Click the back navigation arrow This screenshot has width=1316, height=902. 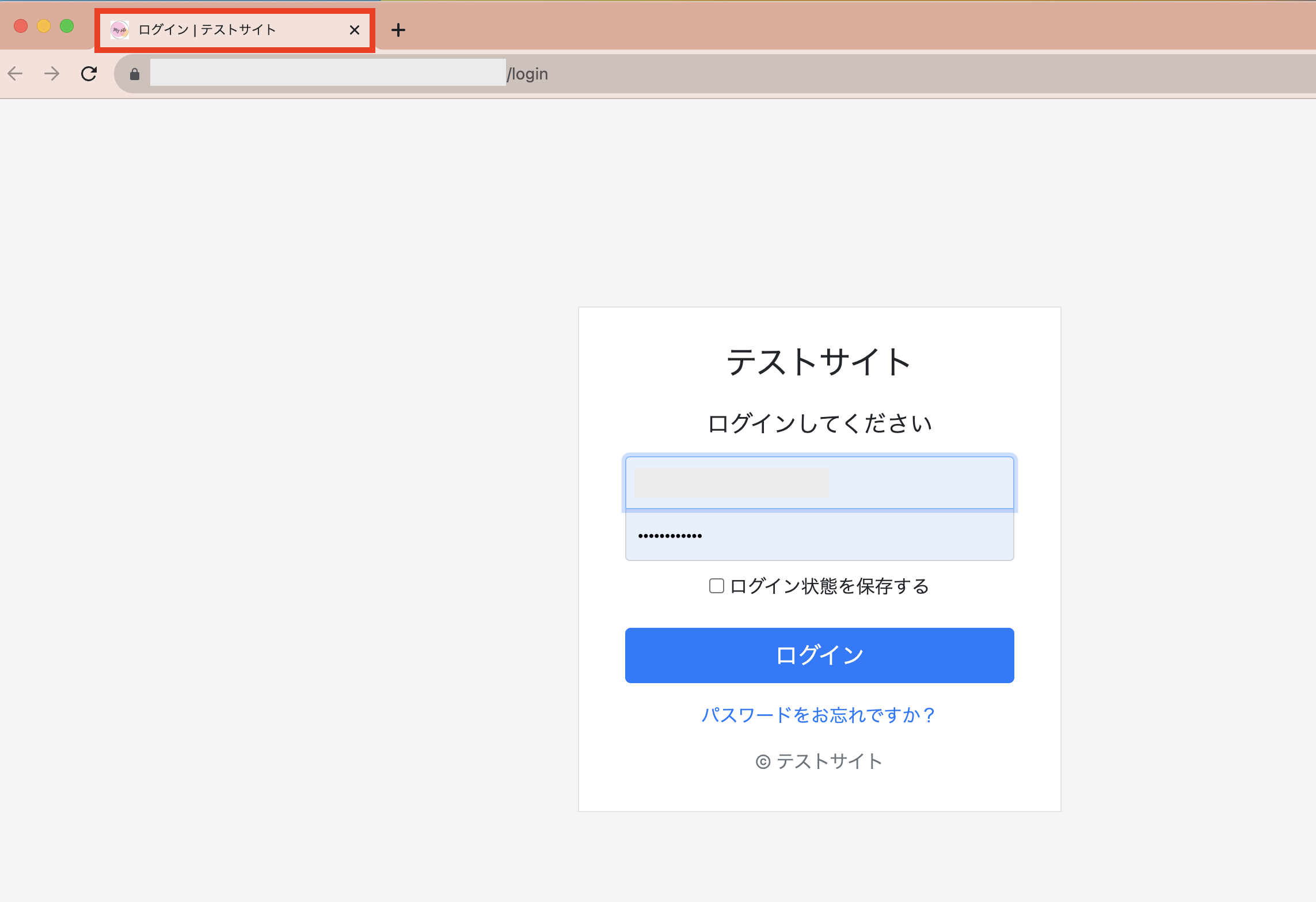[x=15, y=73]
